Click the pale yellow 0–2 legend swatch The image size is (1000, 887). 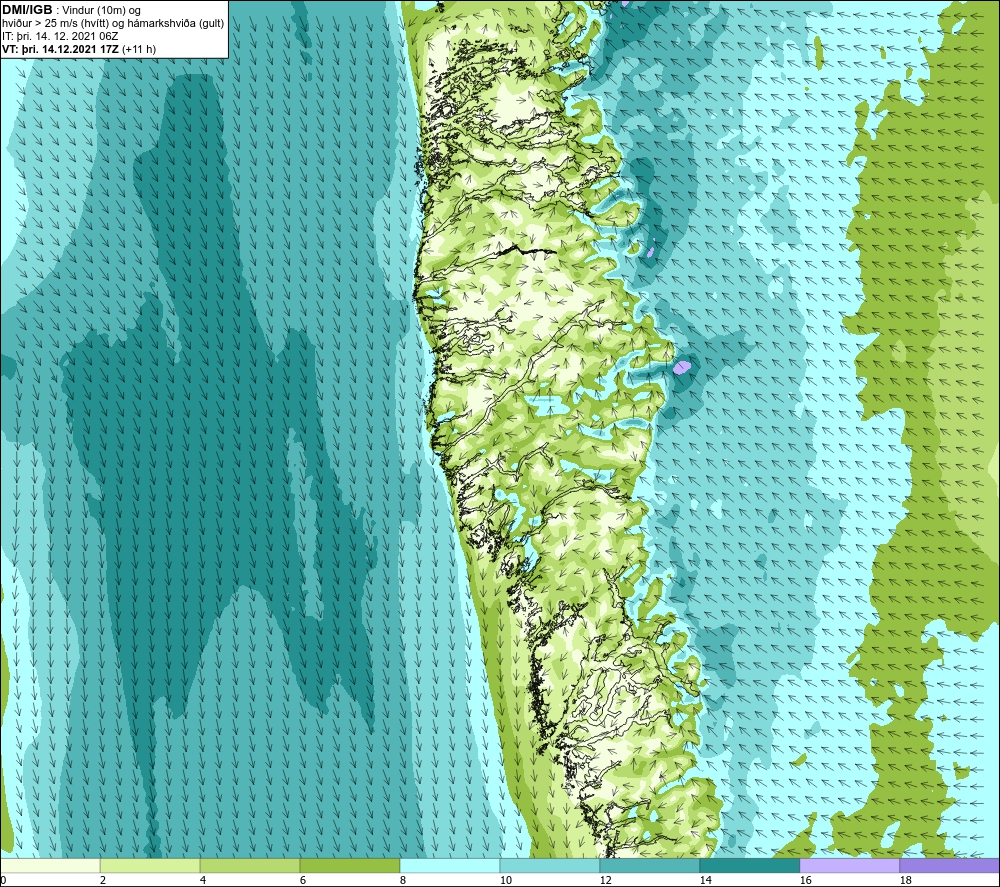click(50, 865)
